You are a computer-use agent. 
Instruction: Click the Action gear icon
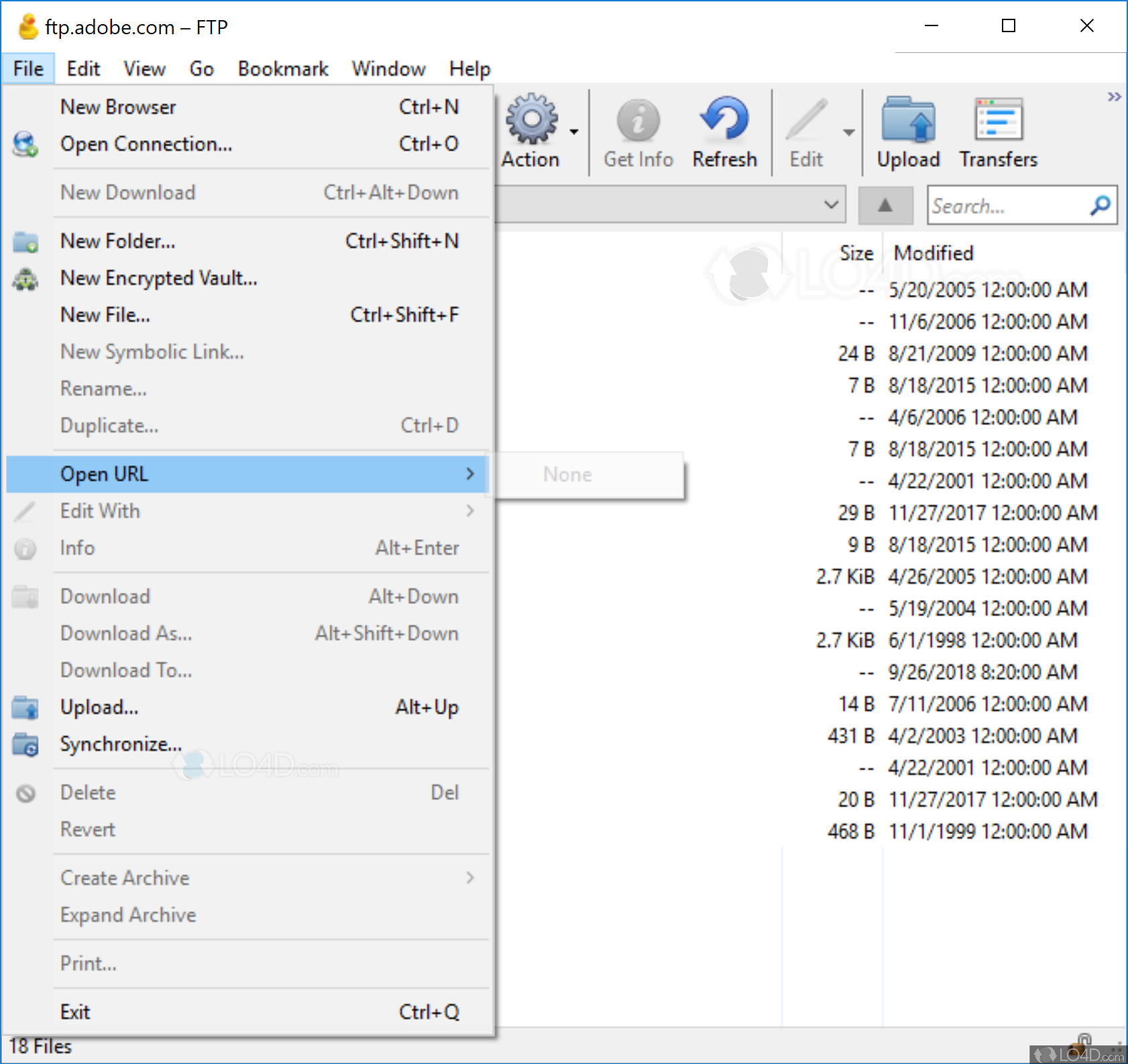click(x=530, y=119)
